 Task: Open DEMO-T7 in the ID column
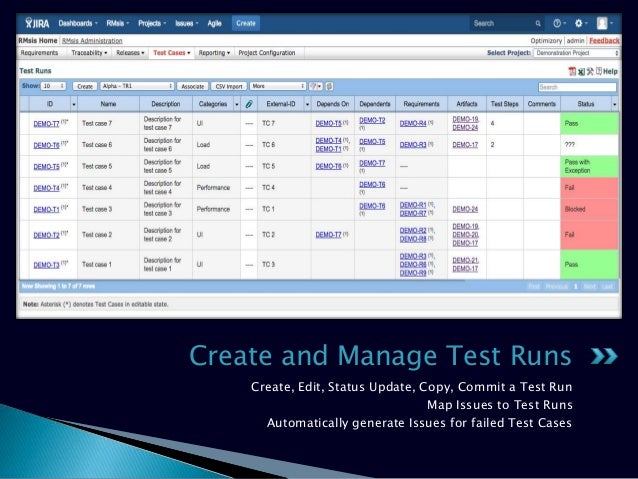(46, 124)
